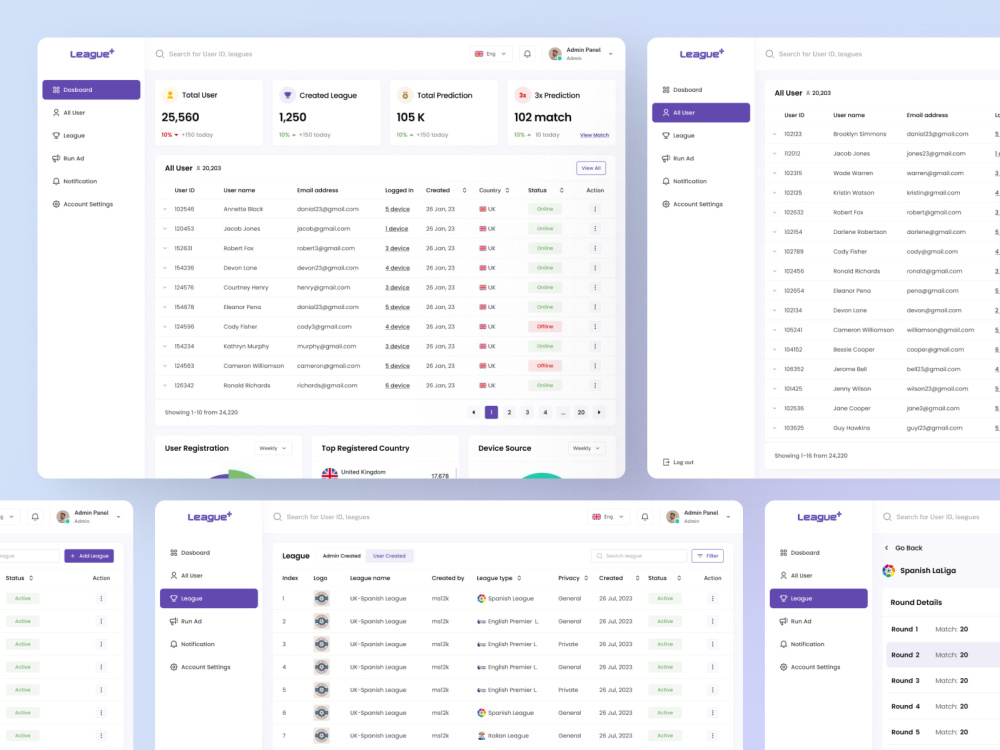Open Eng language dropdown in main dashboard

(x=490, y=54)
